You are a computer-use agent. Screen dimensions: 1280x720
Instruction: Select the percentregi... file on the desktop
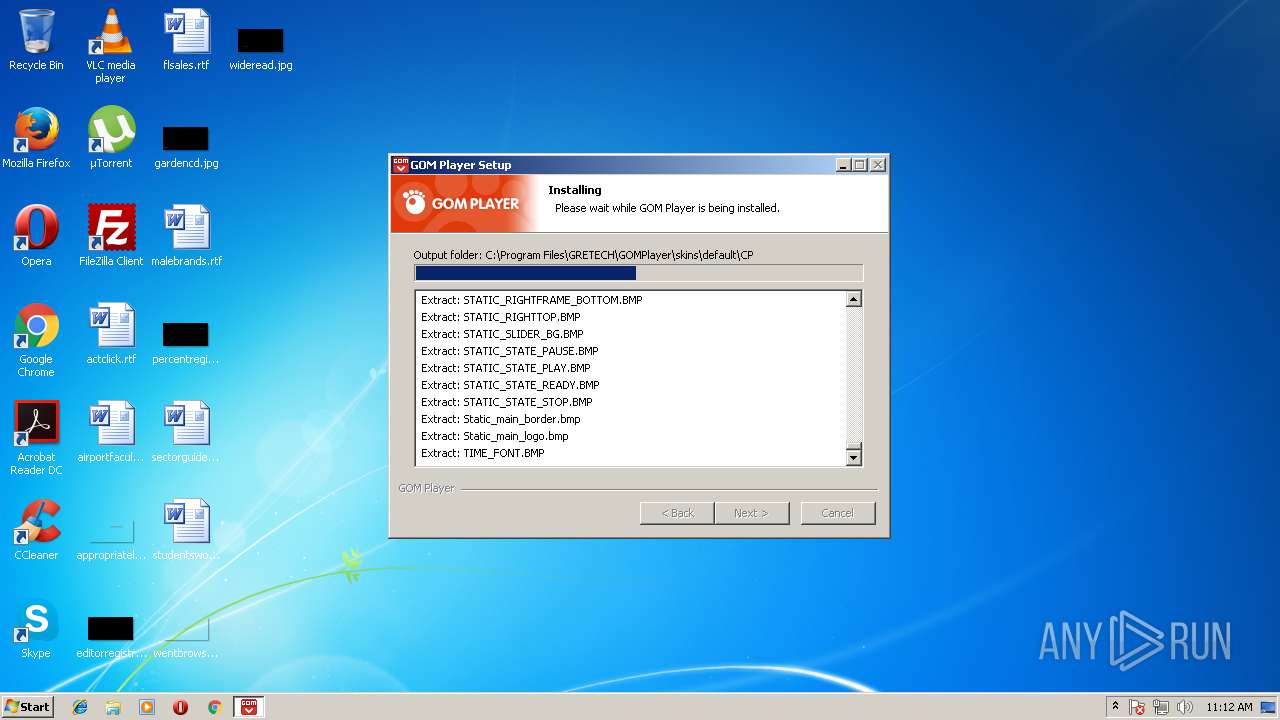pos(186,342)
